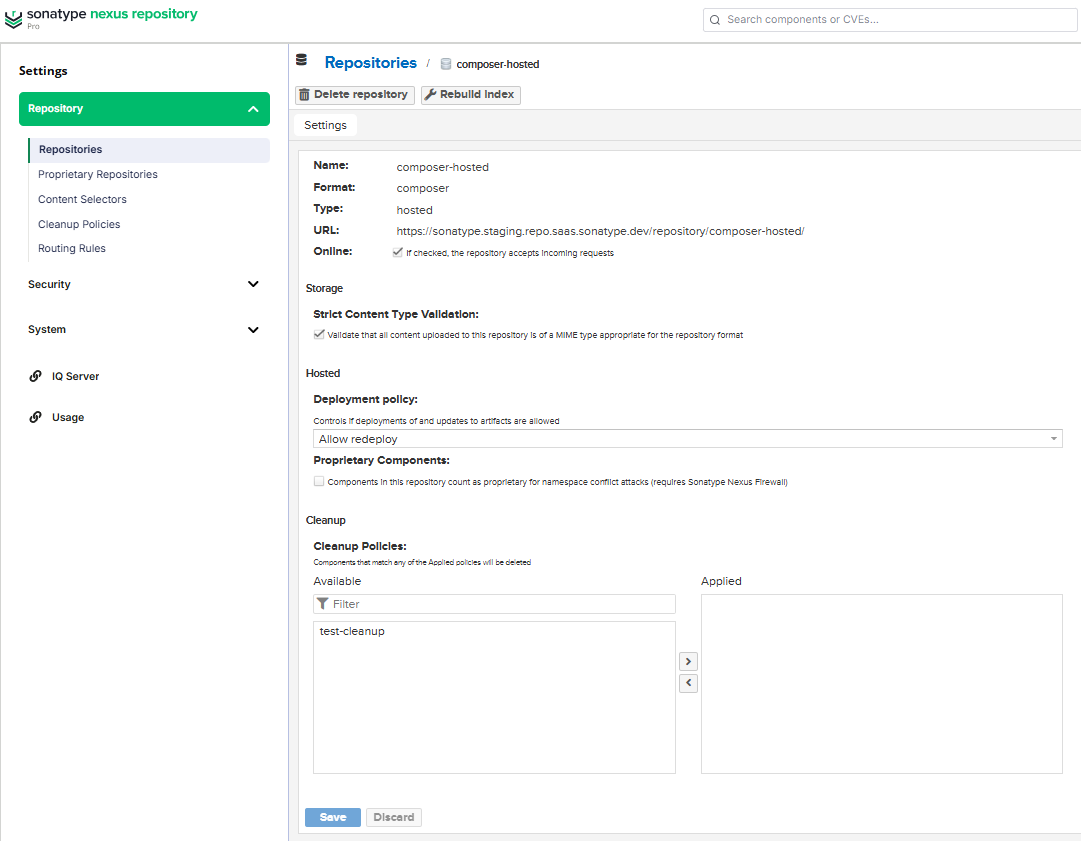Select test-cleanup in Available list
The image size is (1081, 841).
tap(352, 631)
